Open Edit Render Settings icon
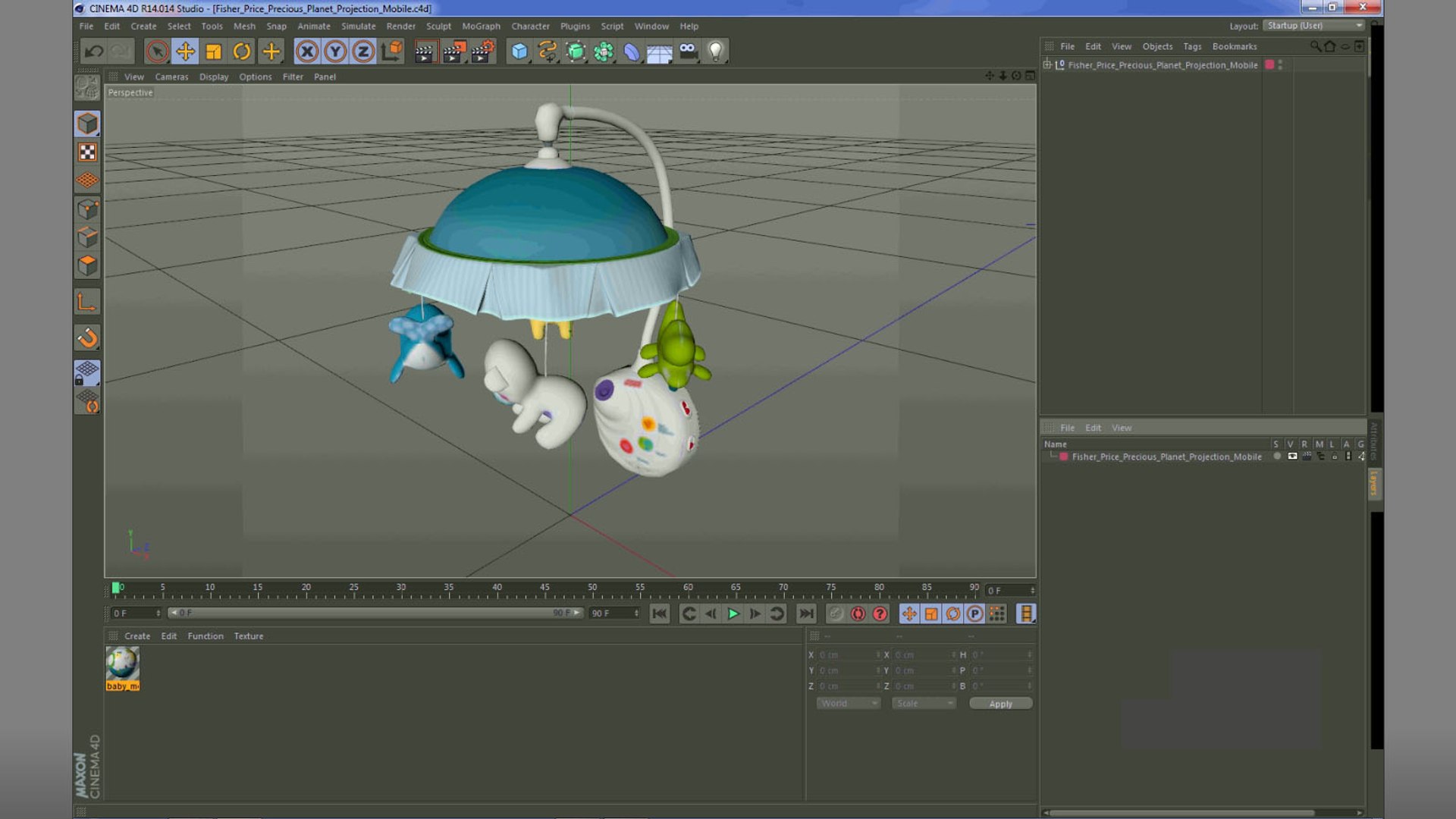Image resolution: width=1456 pixels, height=819 pixels. click(482, 52)
